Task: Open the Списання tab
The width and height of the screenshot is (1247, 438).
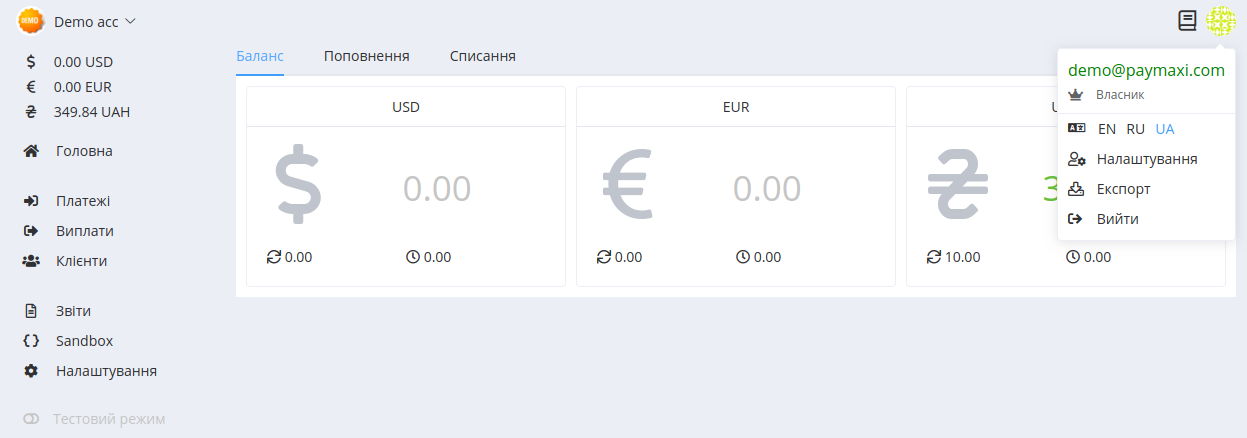Action: (x=483, y=56)
